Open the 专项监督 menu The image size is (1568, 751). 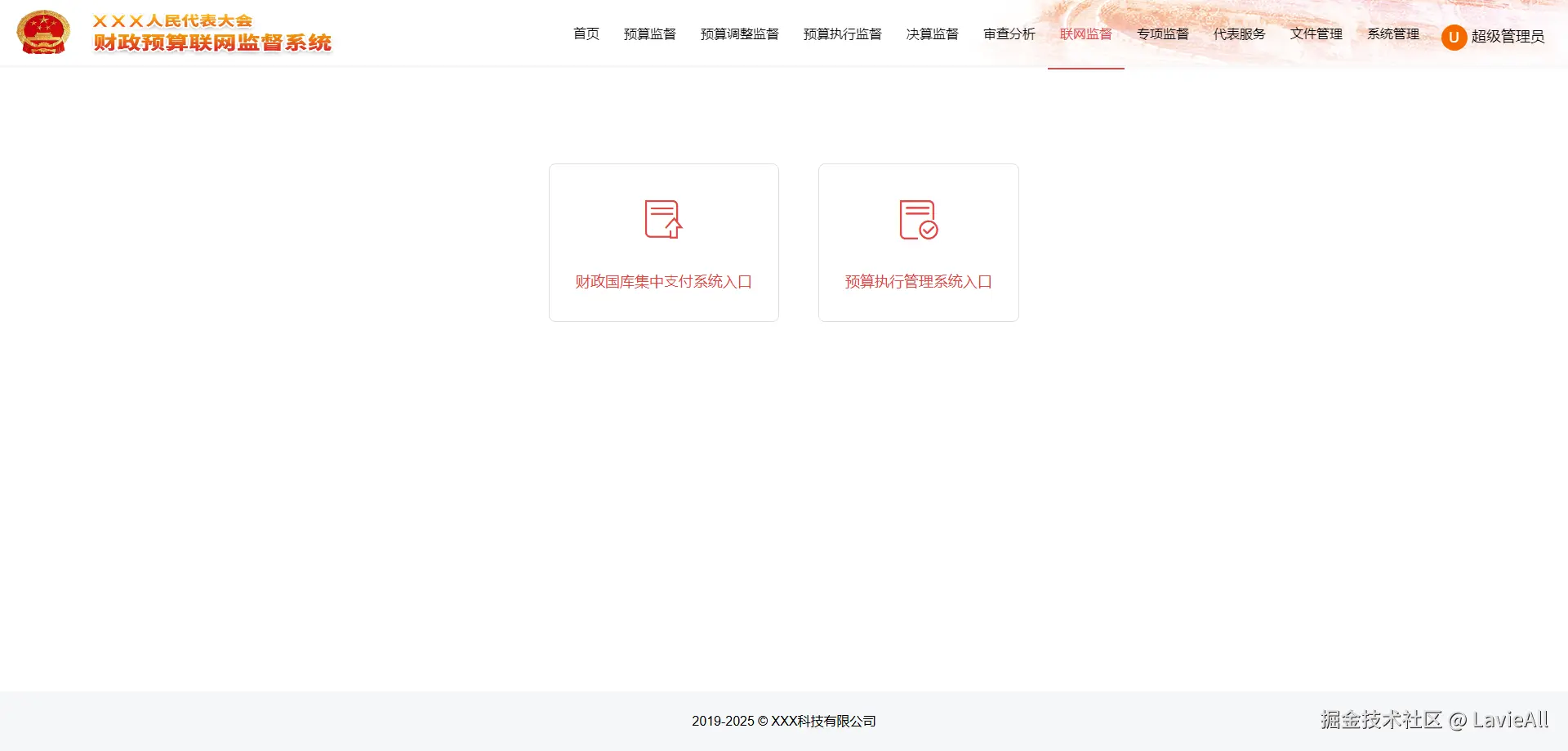[x=1163, y=34]
